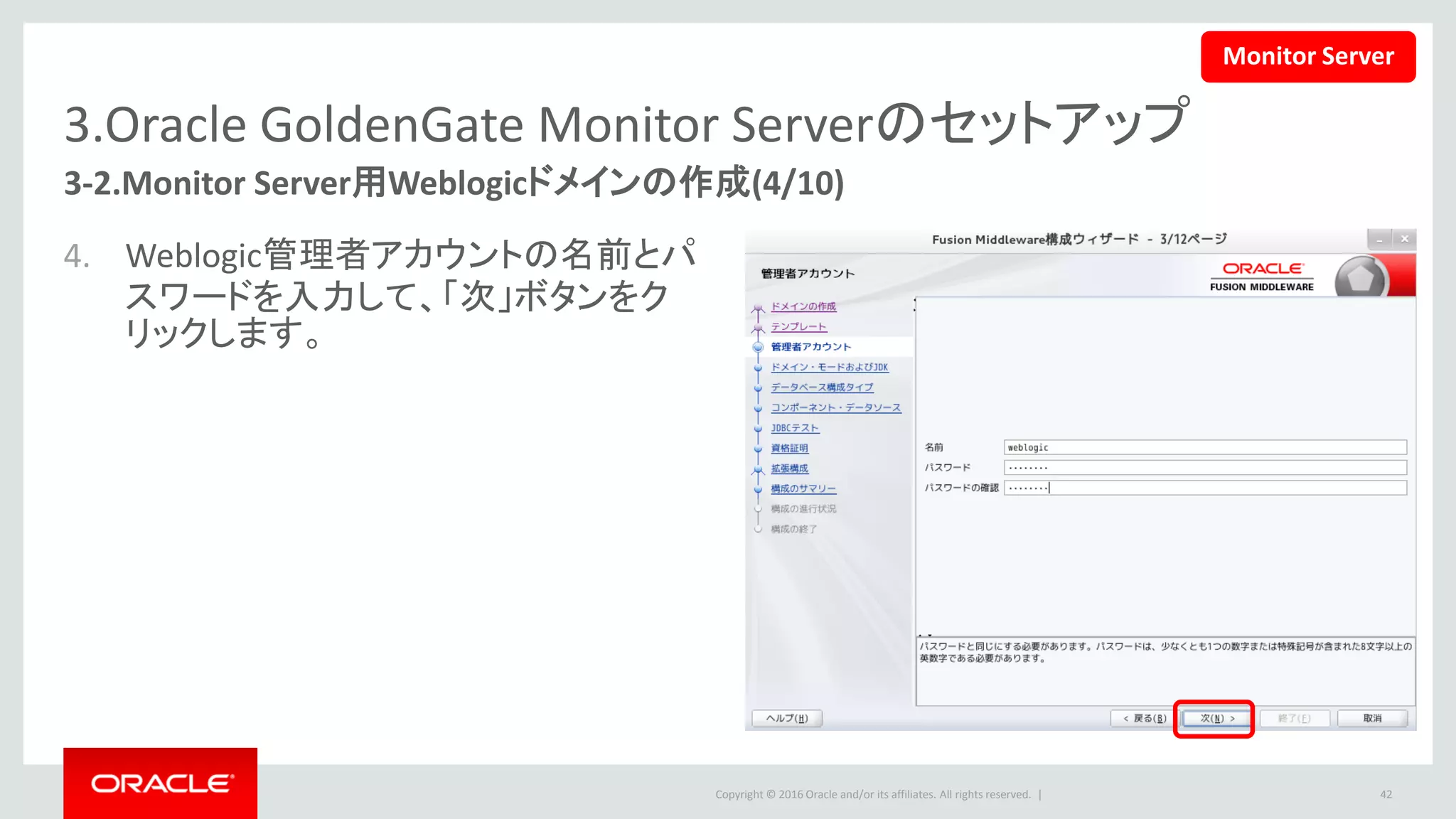Image resolution: width=1456 pixels, height=819 pixels.
Task: Open the データベース構成タイプ step link
Action: click(822, 387)
